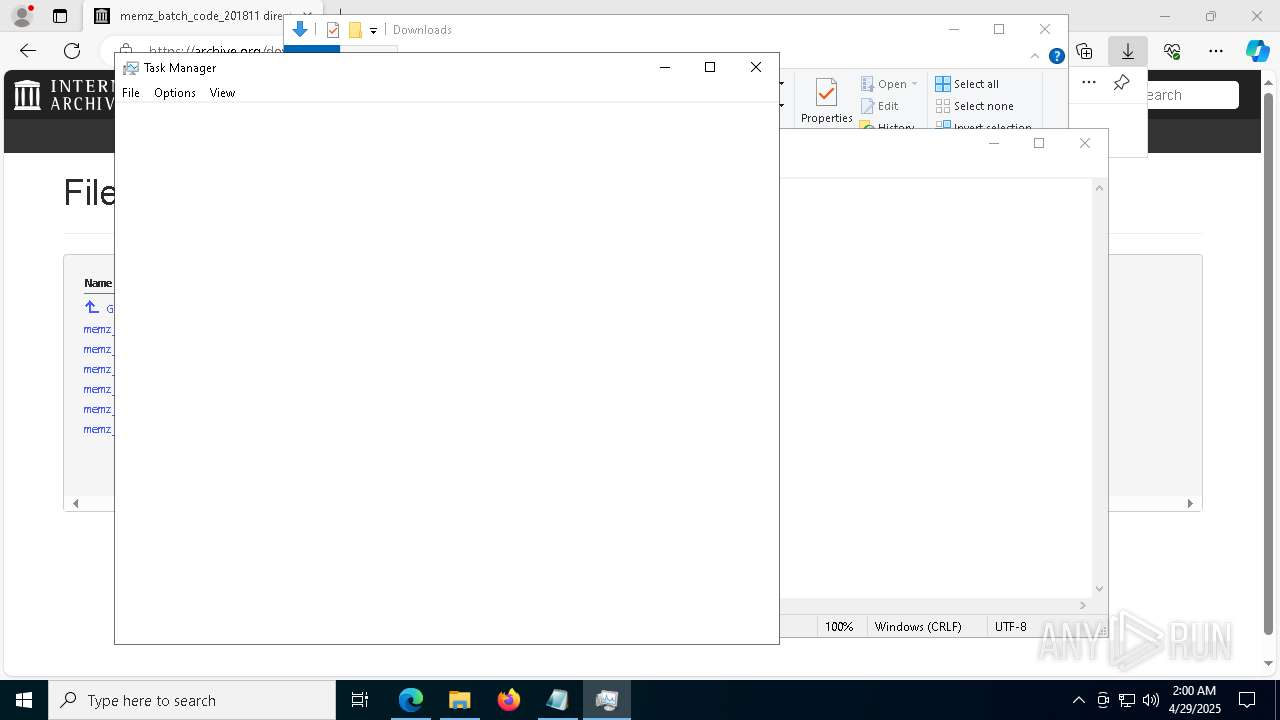Click the file listing right scroll arrow
The width and height of the screenshot is (1280, 720).
(x=1190, y=503)
